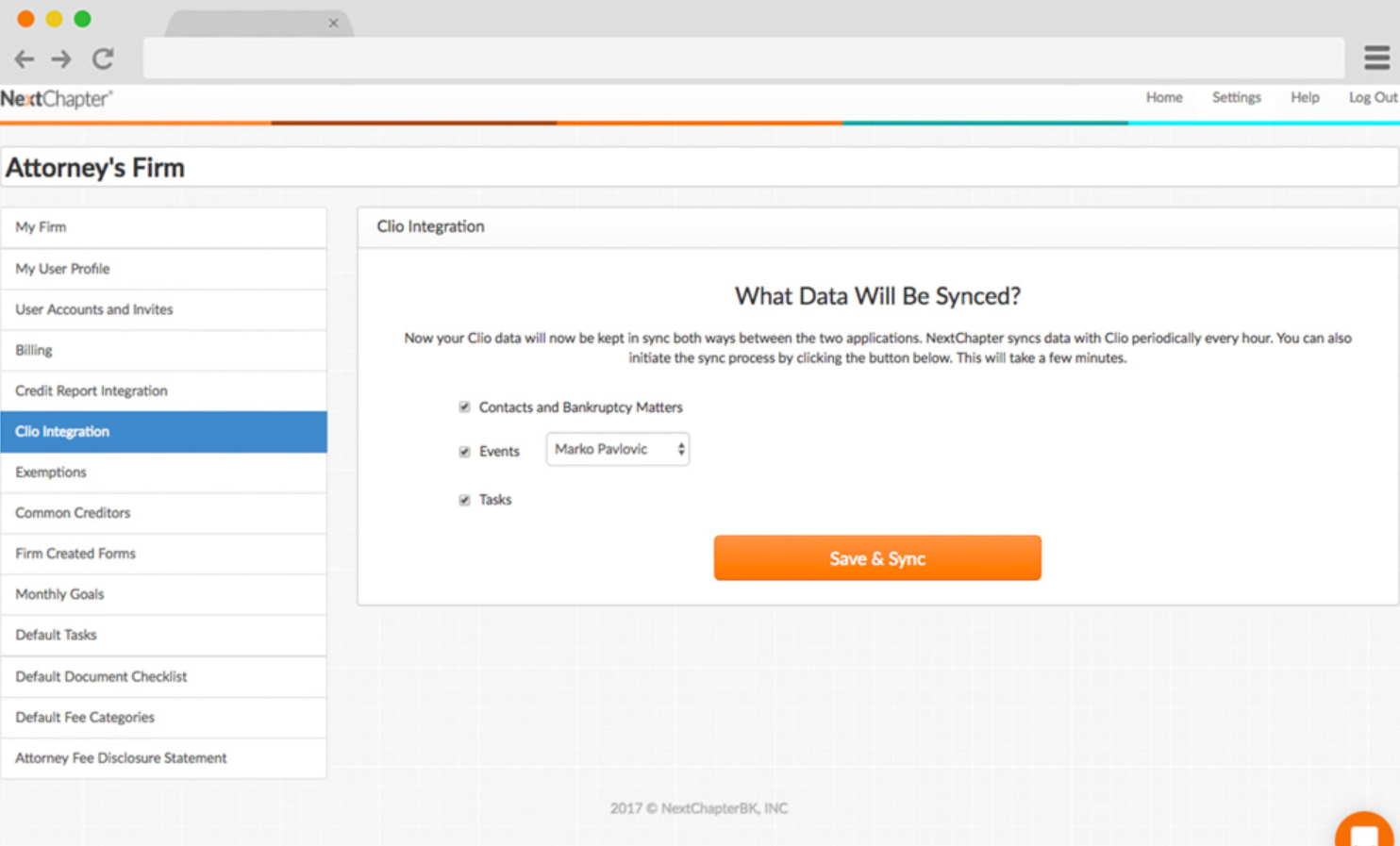Open Settings from top navigation
The image size is (1400, 846).
(x=1236, y=97)
